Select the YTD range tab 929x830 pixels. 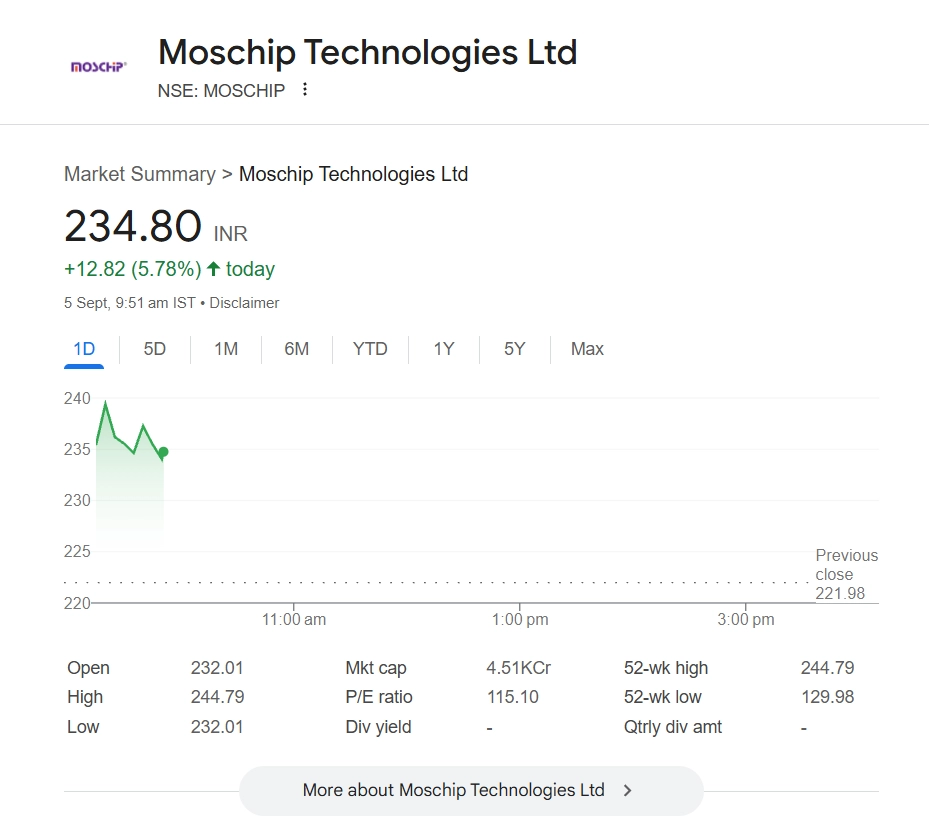[370, 349]
